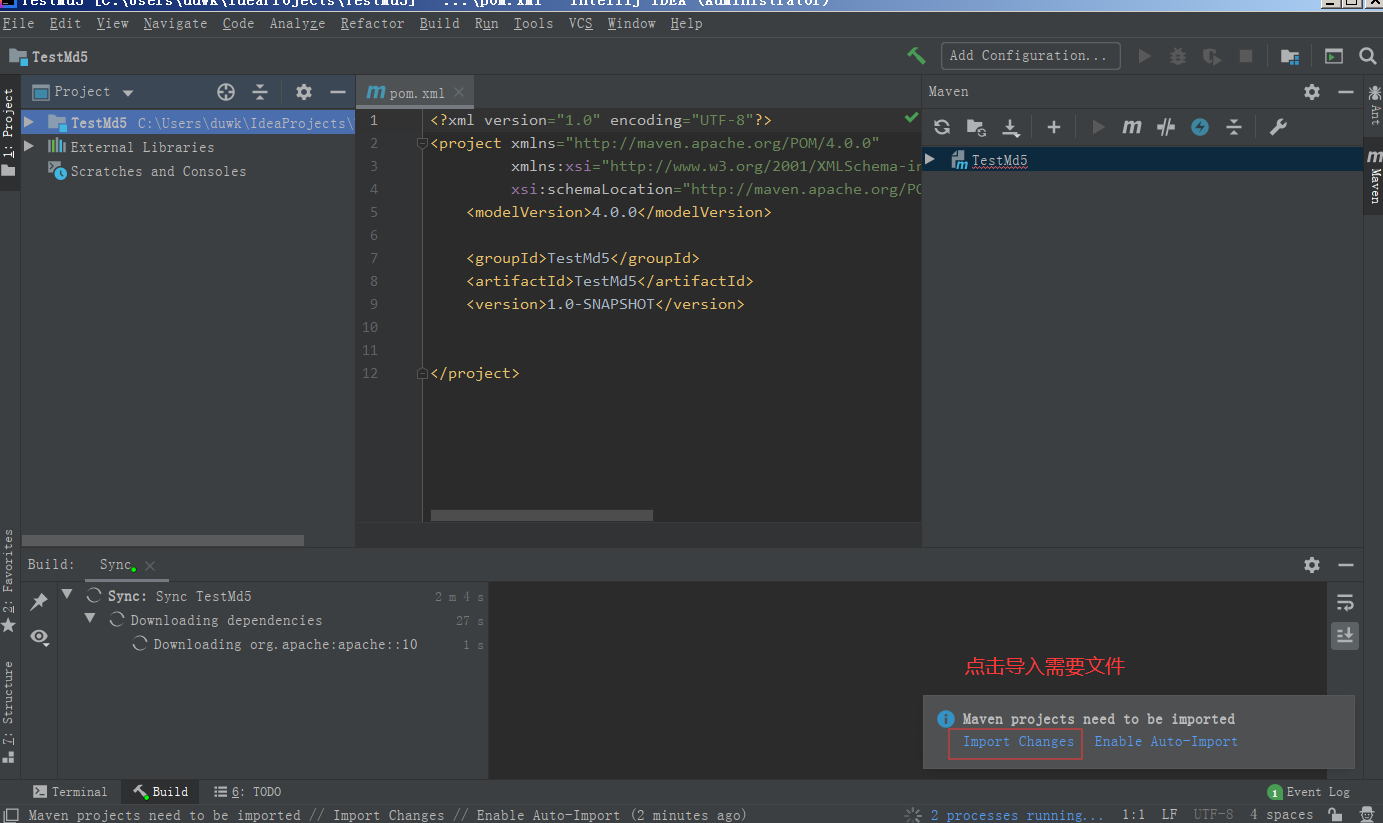Reimport all Maven projects icon
The image size is (1383, 823).
[941, 127]
